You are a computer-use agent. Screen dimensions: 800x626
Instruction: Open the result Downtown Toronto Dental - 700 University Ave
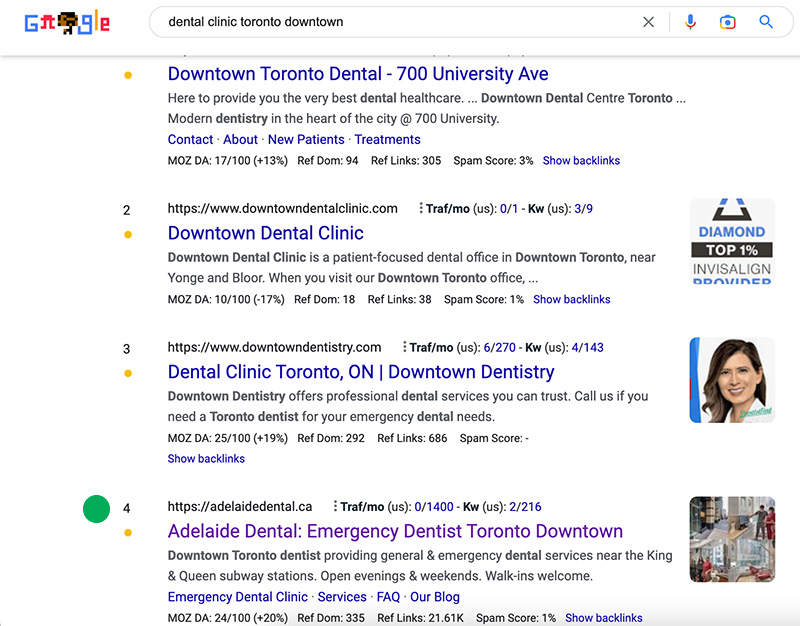point(358,74)
